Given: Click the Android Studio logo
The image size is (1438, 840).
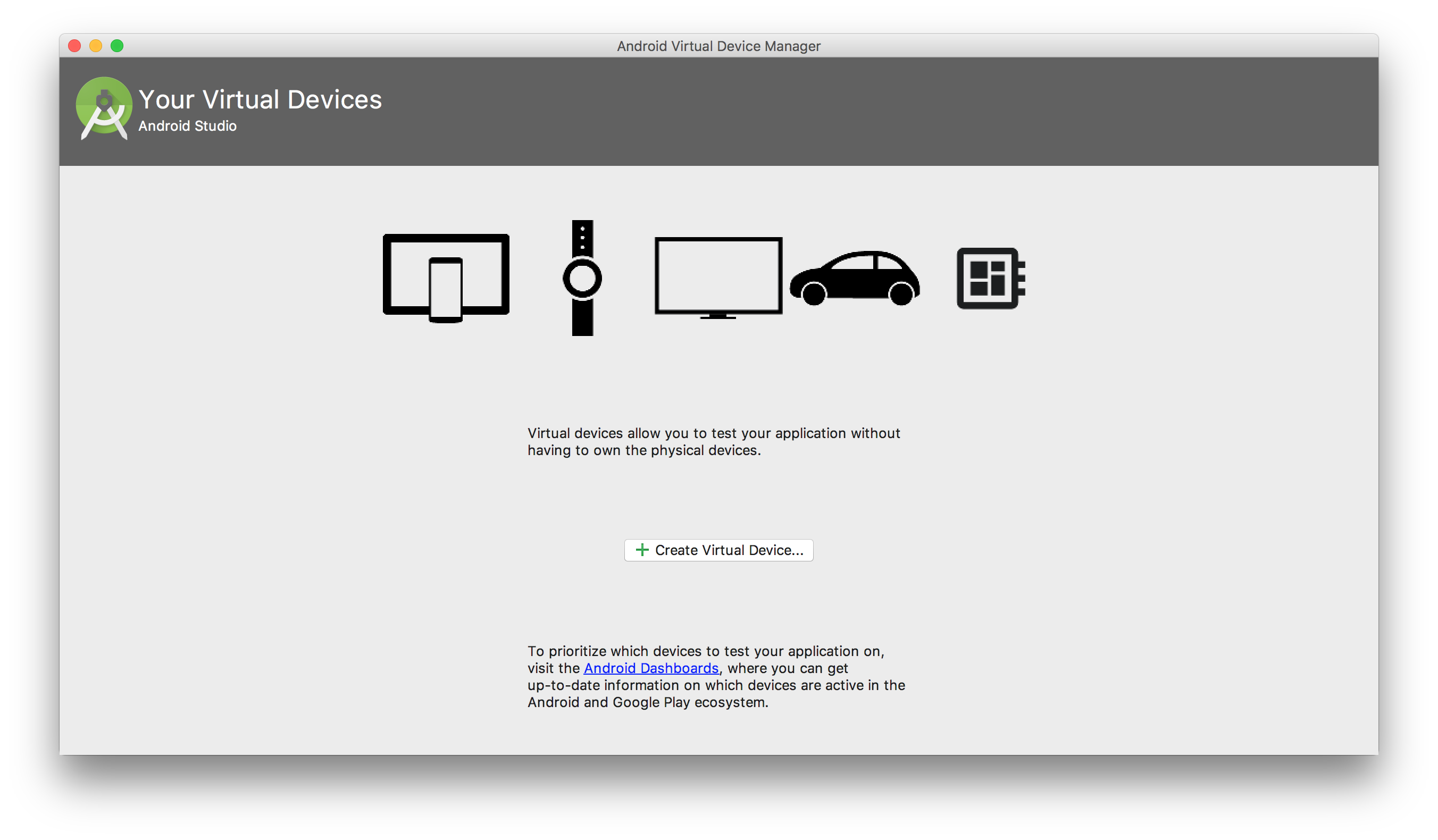Looking at the screenshot, I should click(104, 108).
